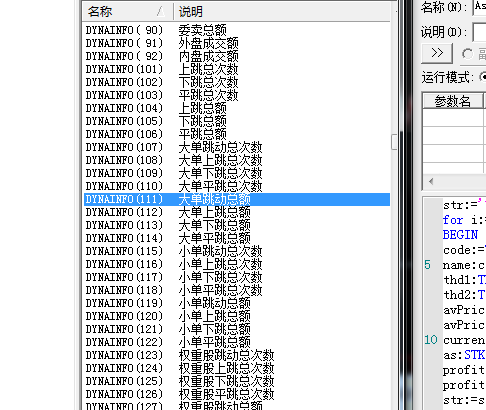This screenshot has height=410, width=486.
Task: Select DYNAINFO( 90) 委卖总额 row
Action: coord(237,30)
